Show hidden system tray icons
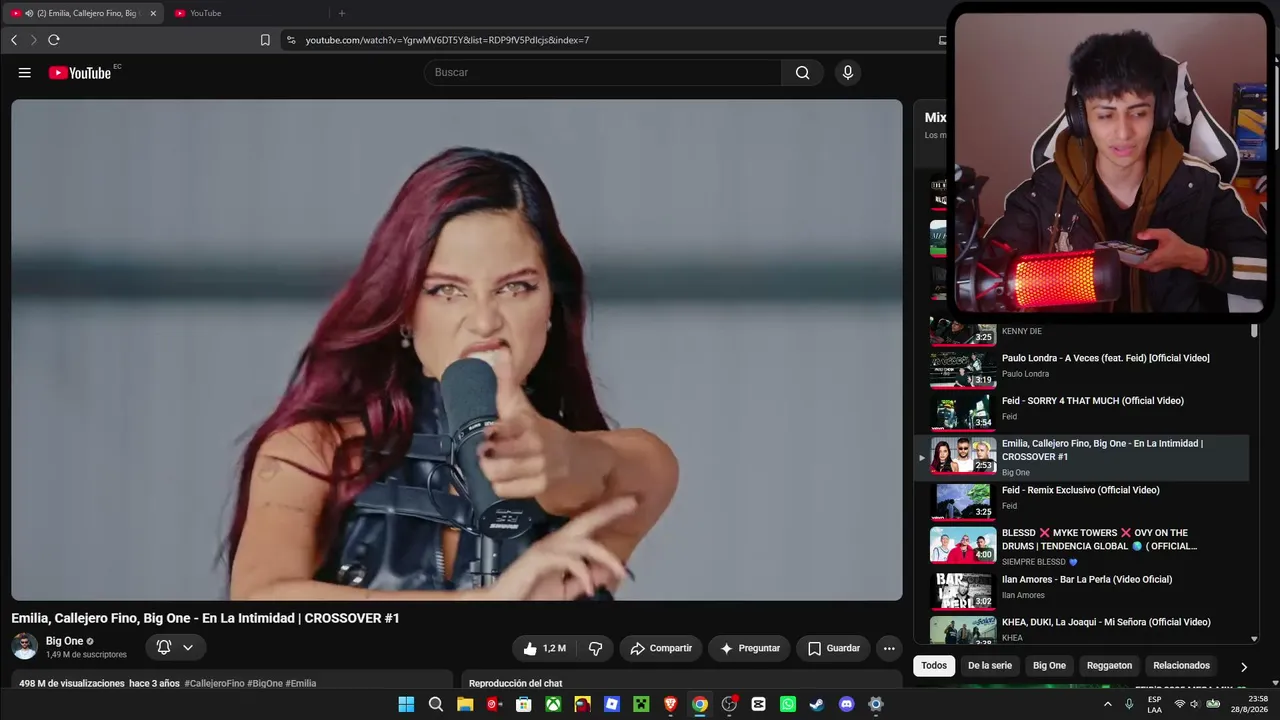This screenshot has width=1280, height=720. [x=1107, y=704]
